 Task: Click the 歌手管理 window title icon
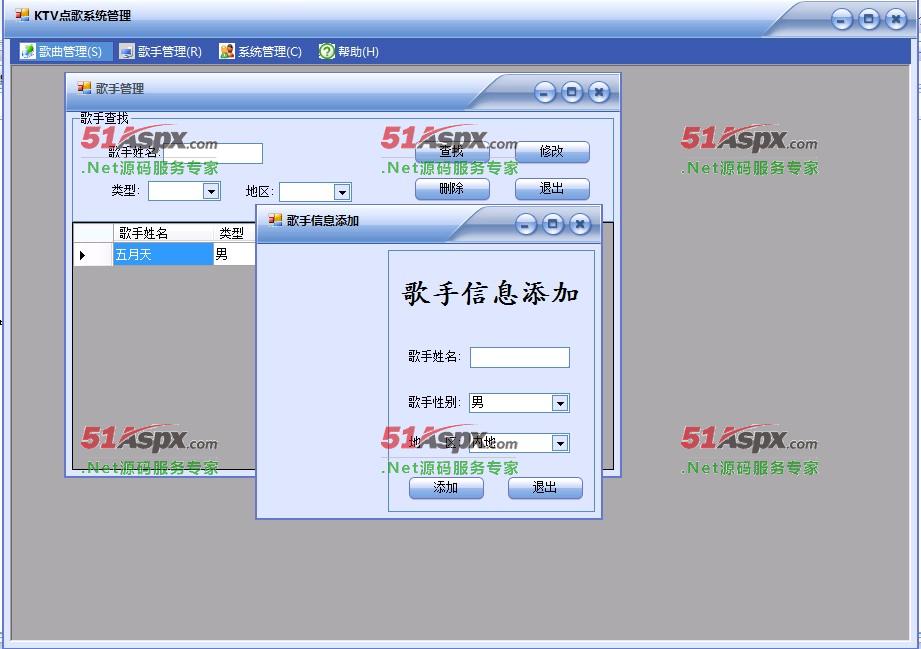point(84,88)
